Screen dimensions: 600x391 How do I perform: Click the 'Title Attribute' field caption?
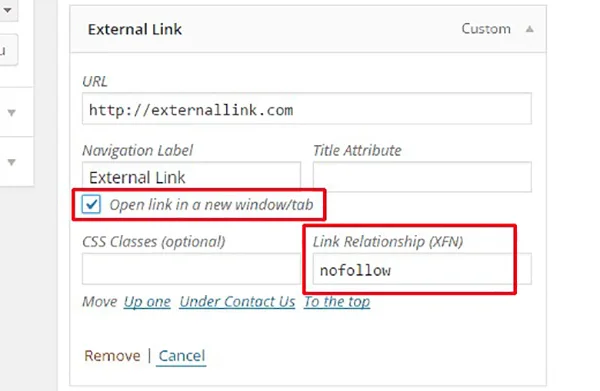357,150
